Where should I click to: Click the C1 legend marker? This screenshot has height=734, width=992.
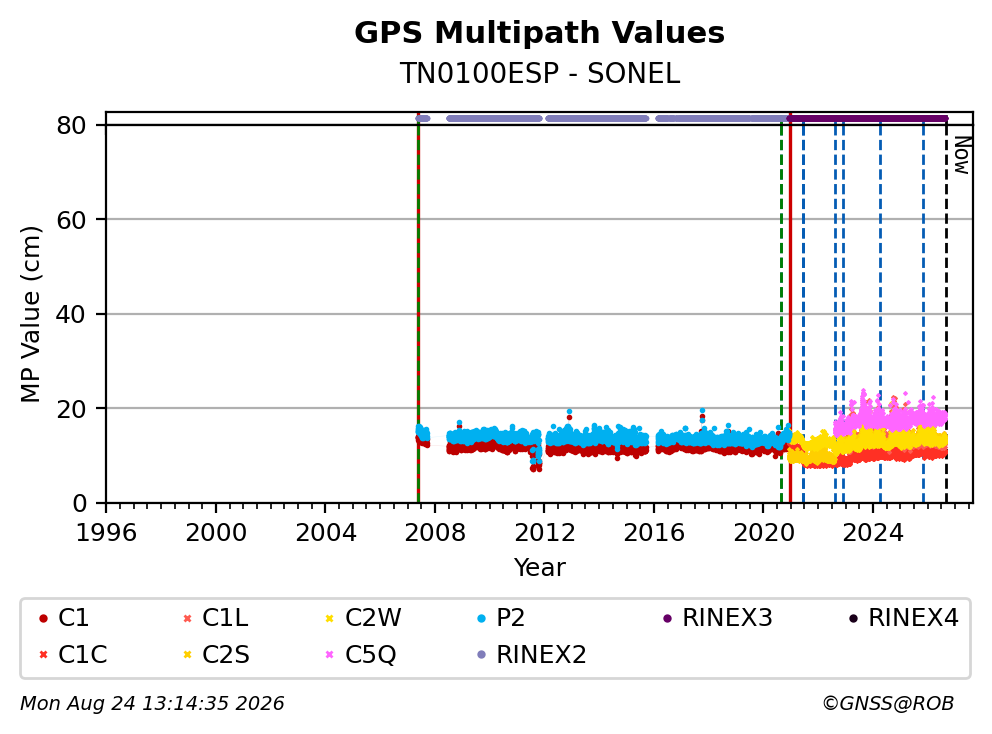click(x=43, y=618)
